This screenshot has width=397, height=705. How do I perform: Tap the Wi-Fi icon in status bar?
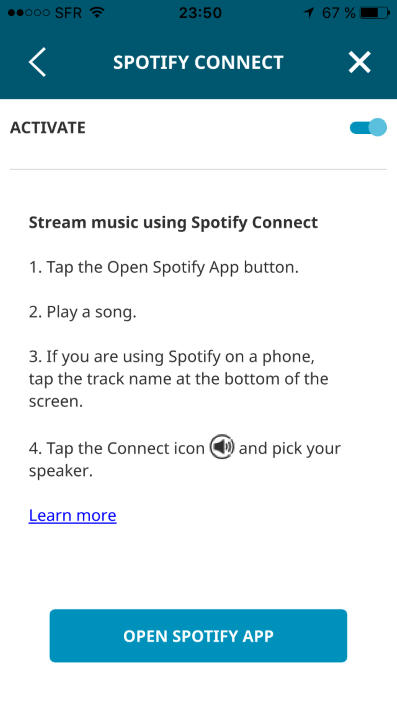click(x=97, y=13)
